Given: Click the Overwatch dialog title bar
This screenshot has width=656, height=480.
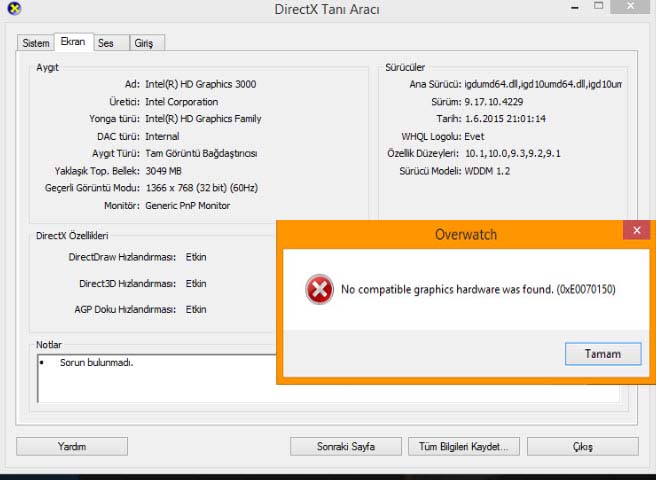Looking at the screenshot, I should coord(466,234).
